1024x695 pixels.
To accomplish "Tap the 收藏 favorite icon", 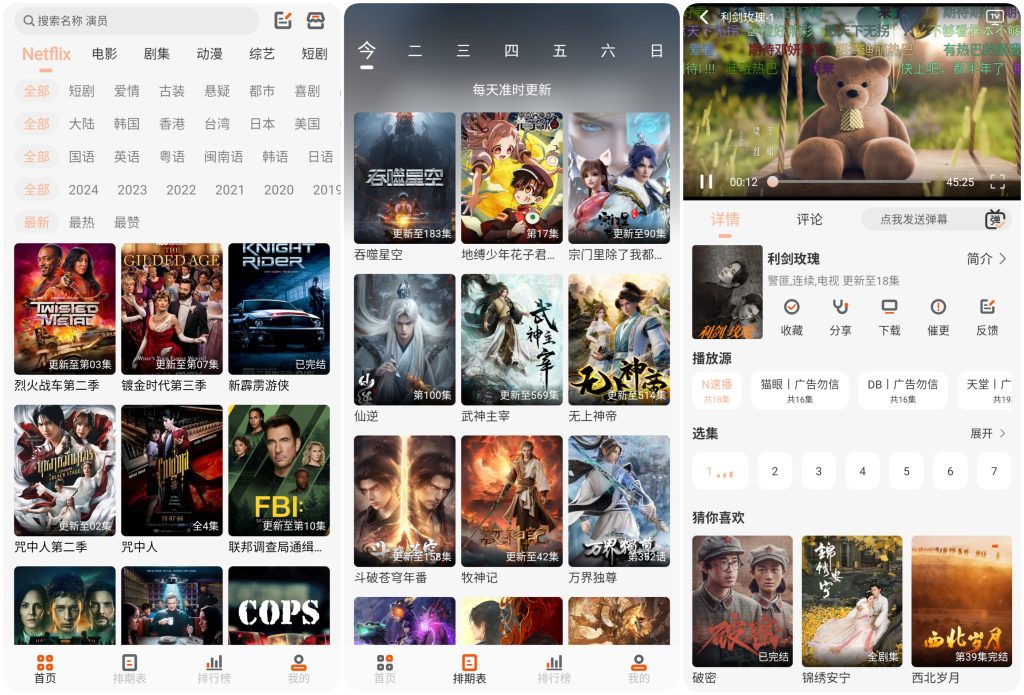I will (792, 307).
